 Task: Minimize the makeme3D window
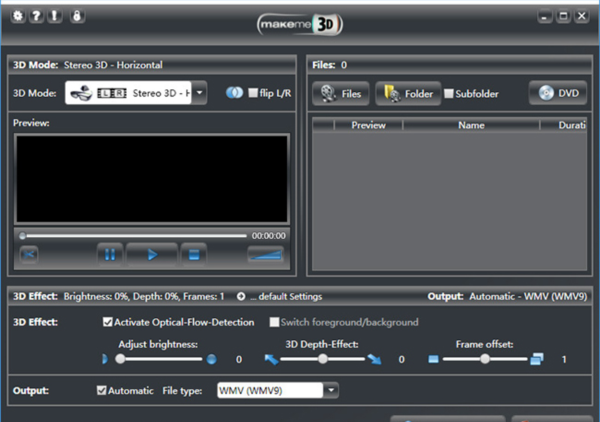545,16
